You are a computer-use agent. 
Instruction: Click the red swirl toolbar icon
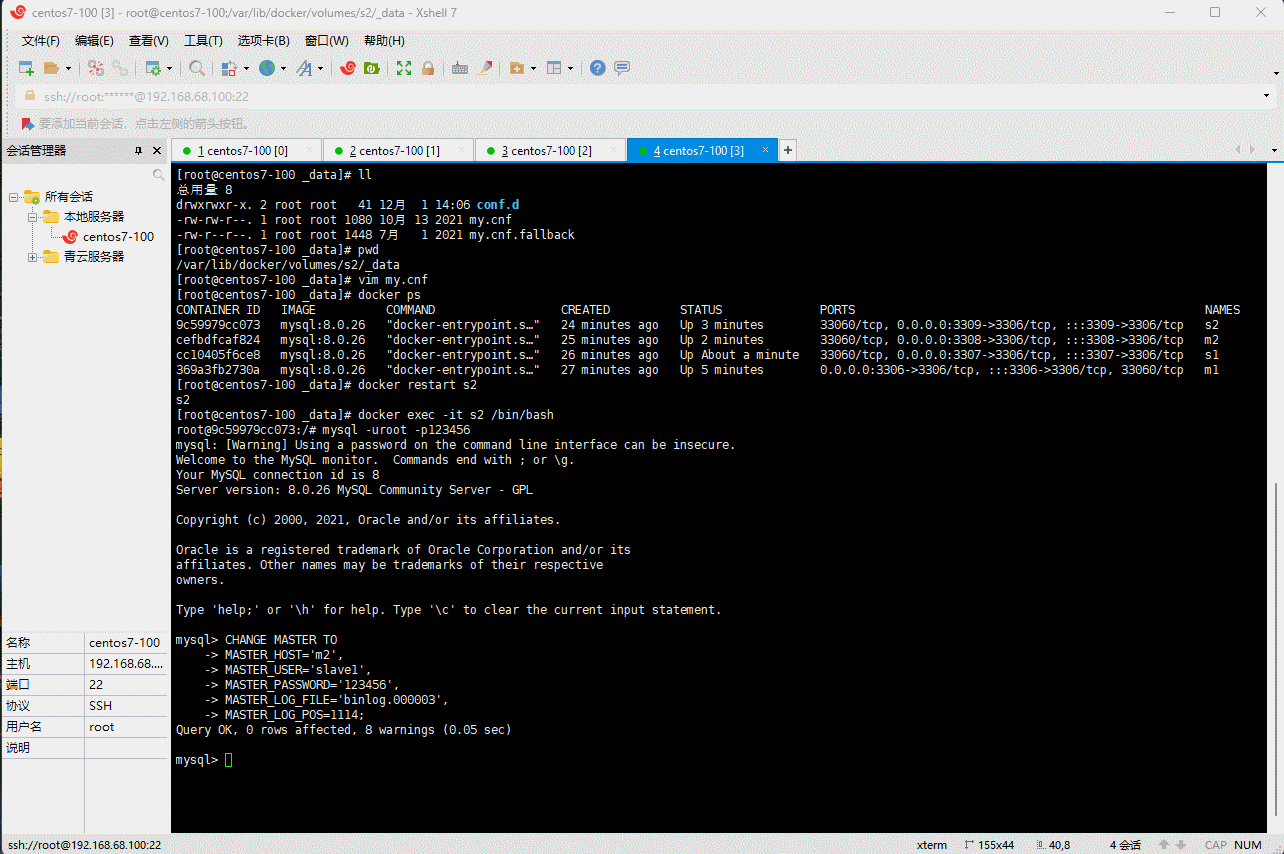[348, 68]
